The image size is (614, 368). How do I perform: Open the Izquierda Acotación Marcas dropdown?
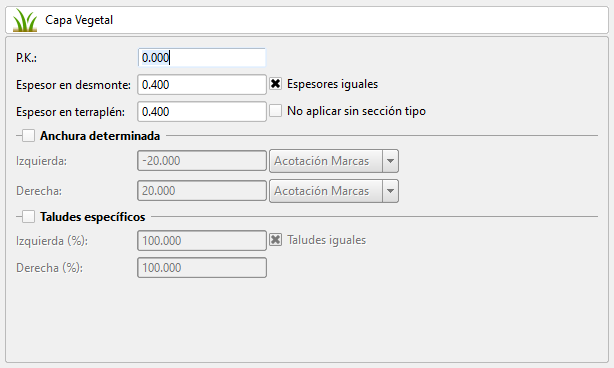(334, 161)
